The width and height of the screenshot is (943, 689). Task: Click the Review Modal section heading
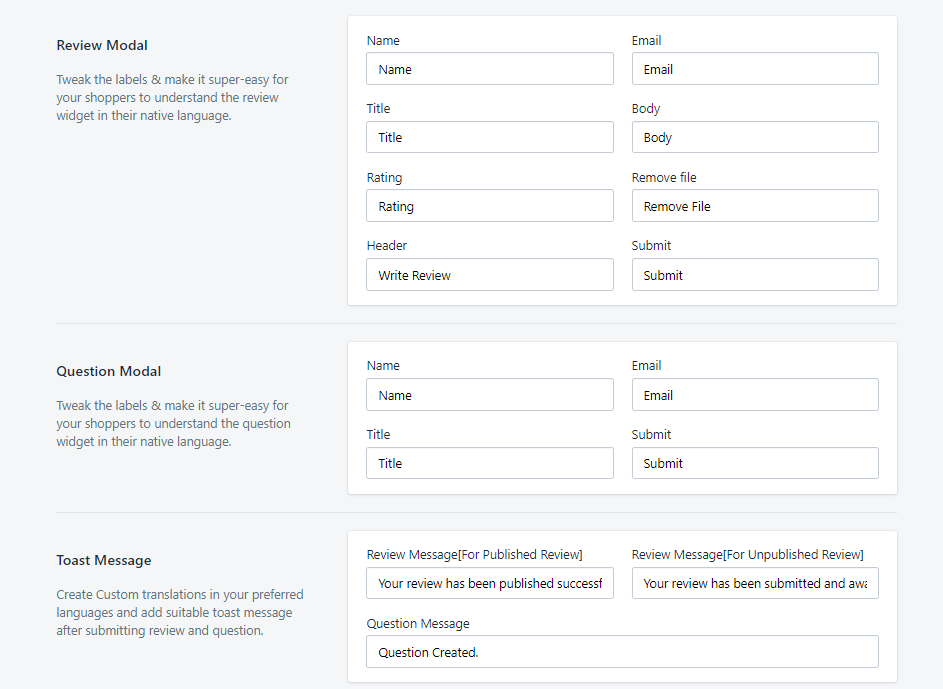[102, 45]
